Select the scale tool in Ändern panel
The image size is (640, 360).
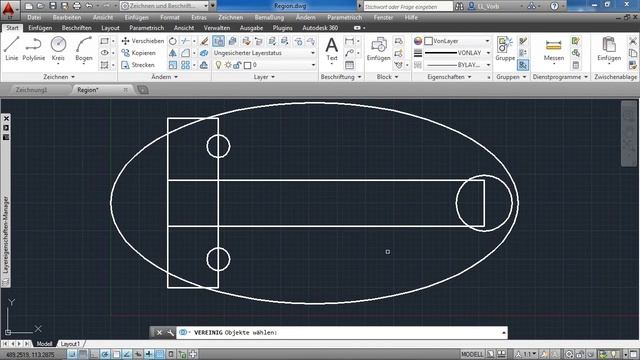pyautogui.click(x=173, y=65)
